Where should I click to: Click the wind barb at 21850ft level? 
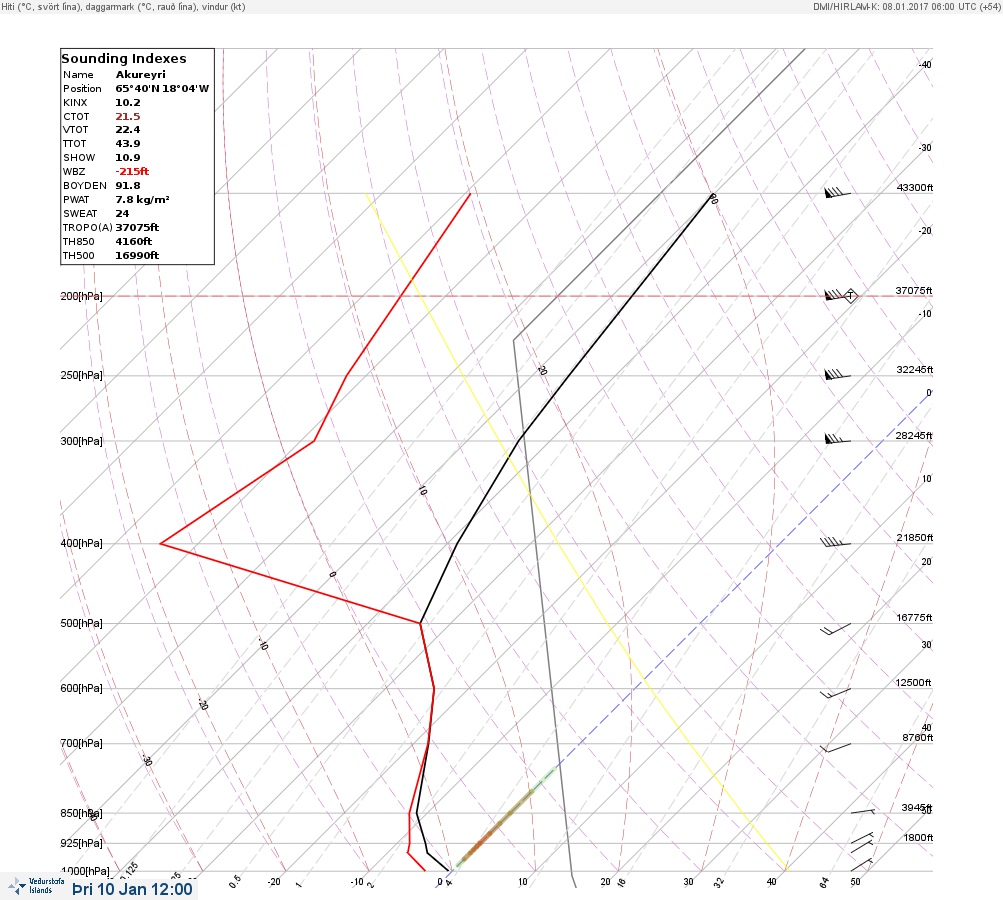click(835, 542)
